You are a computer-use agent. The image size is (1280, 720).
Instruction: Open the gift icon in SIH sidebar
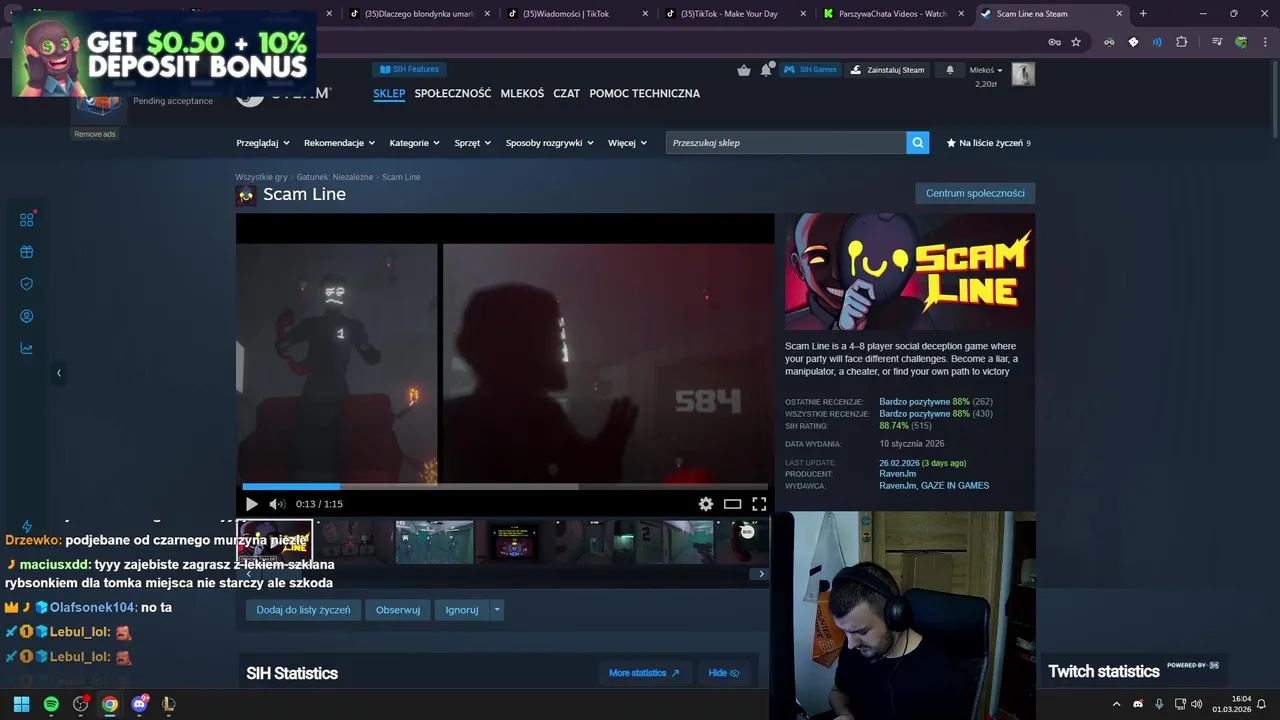coord(27,252)
